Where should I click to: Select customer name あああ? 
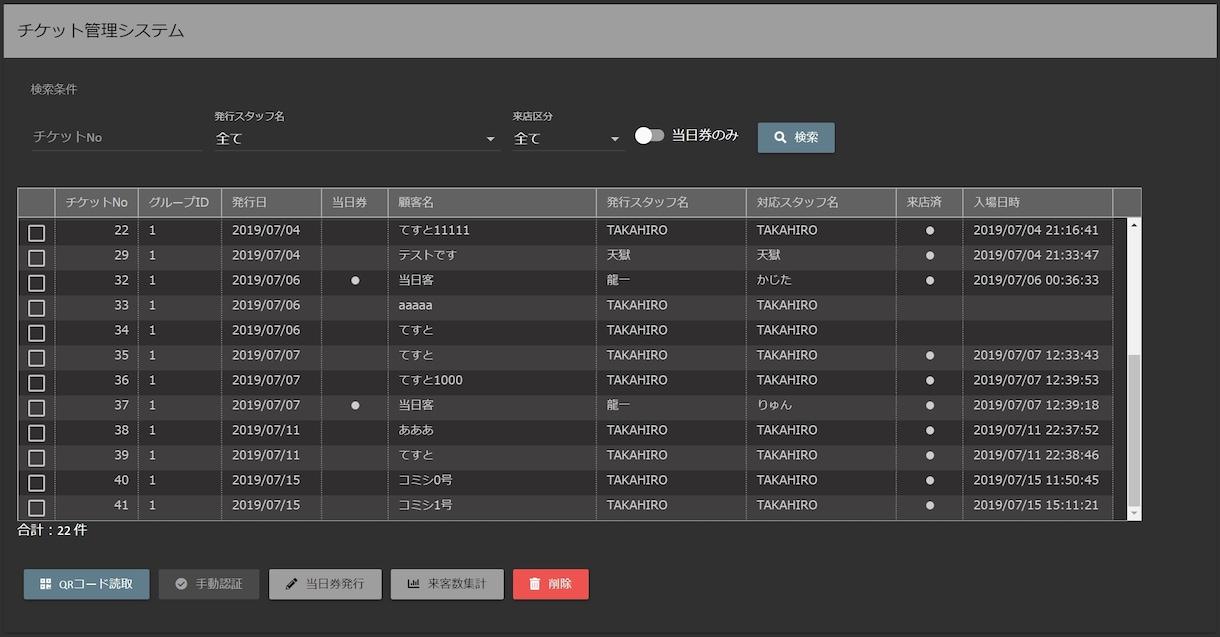pos(416,430)
